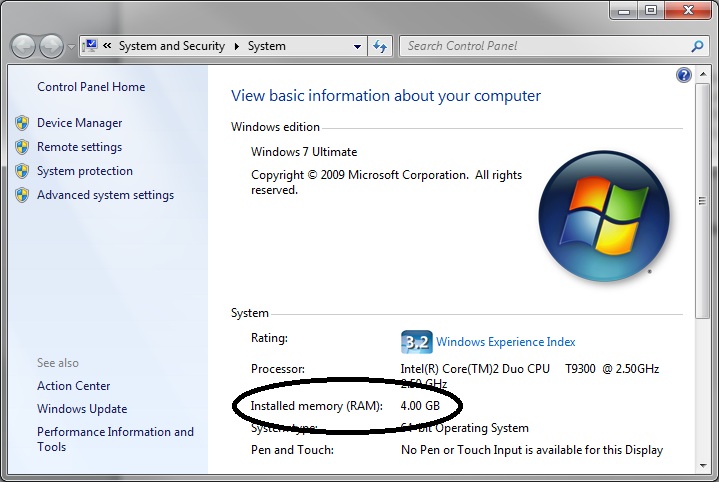Click the shield icon beside Advanced system settings
719x482 pixels.
[x=22, y=194]
